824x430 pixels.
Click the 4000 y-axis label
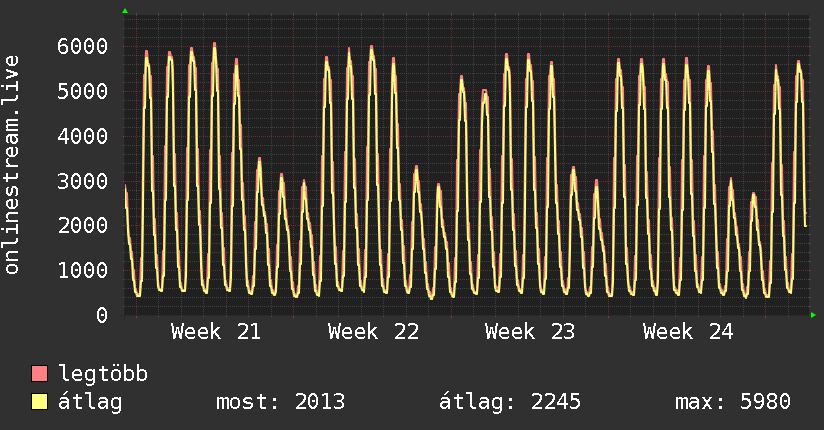[83, 136]
